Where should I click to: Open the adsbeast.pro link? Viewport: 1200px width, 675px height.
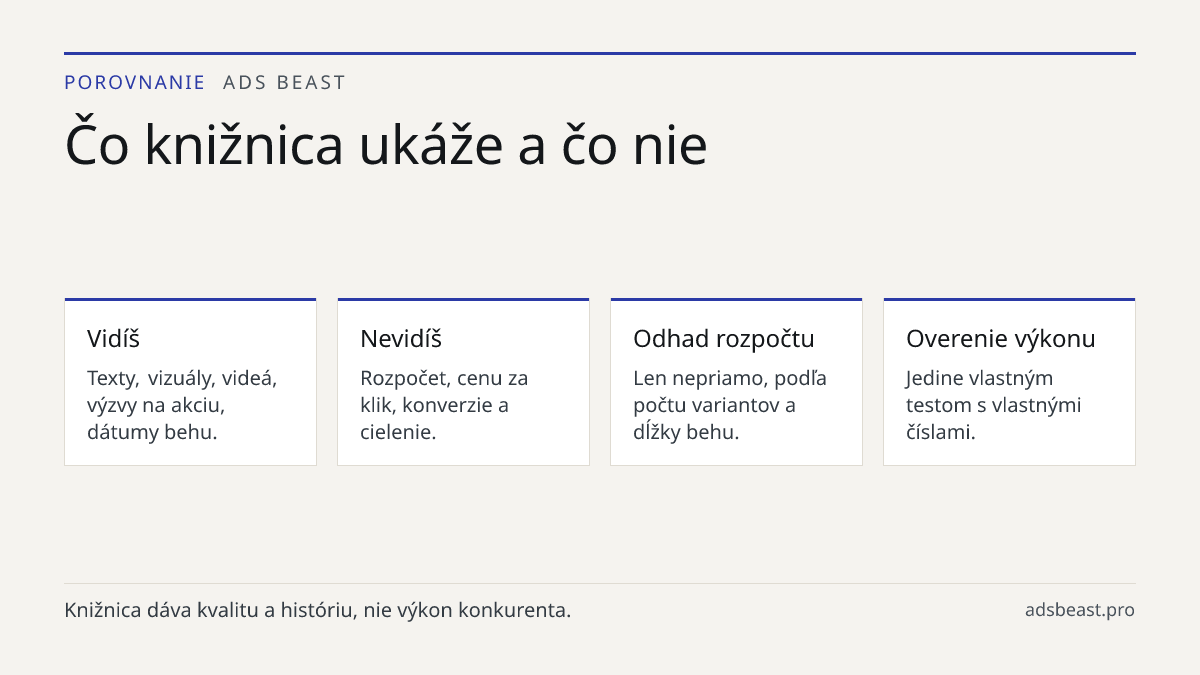point(1080,610)
